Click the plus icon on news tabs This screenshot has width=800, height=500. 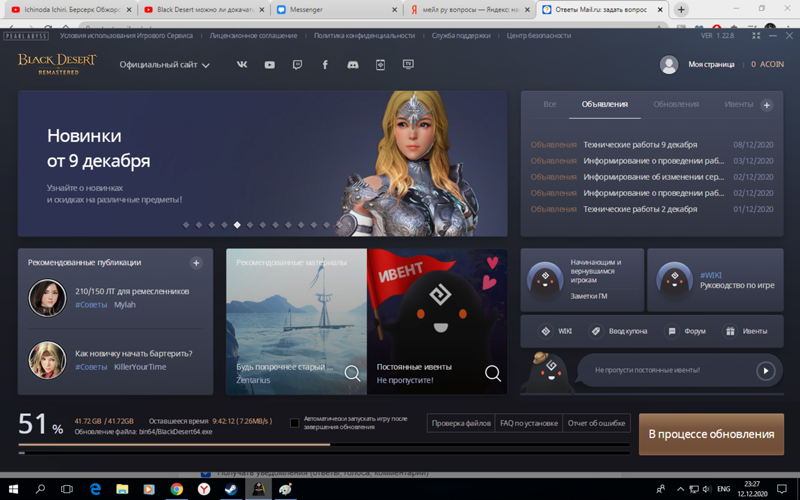point(766,105)
